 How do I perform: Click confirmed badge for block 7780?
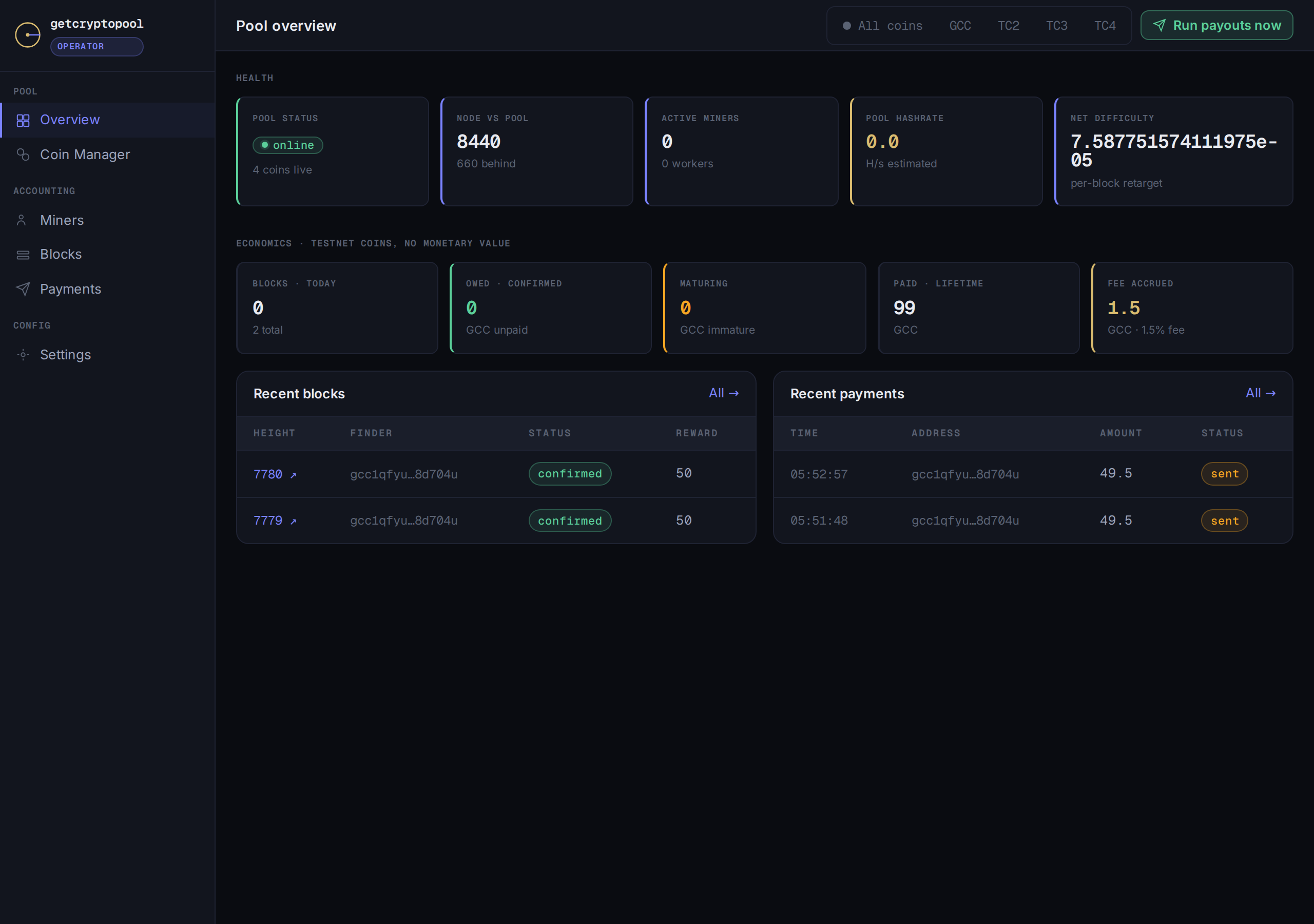pos(570,474)
